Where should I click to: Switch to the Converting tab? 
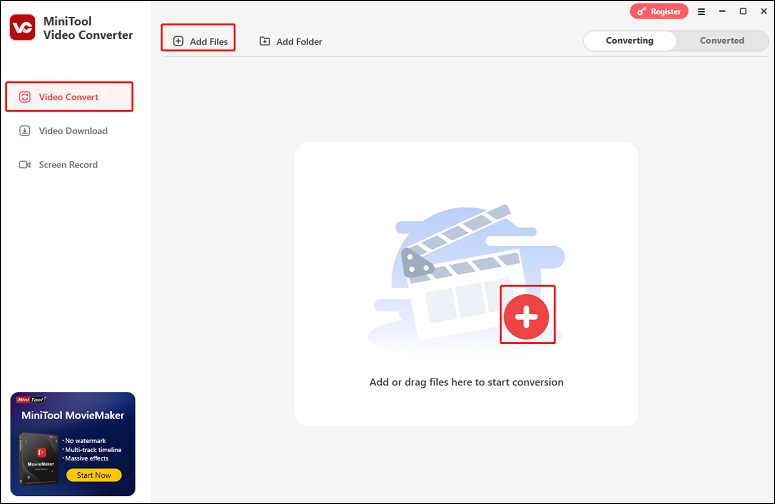click(629, 41)
